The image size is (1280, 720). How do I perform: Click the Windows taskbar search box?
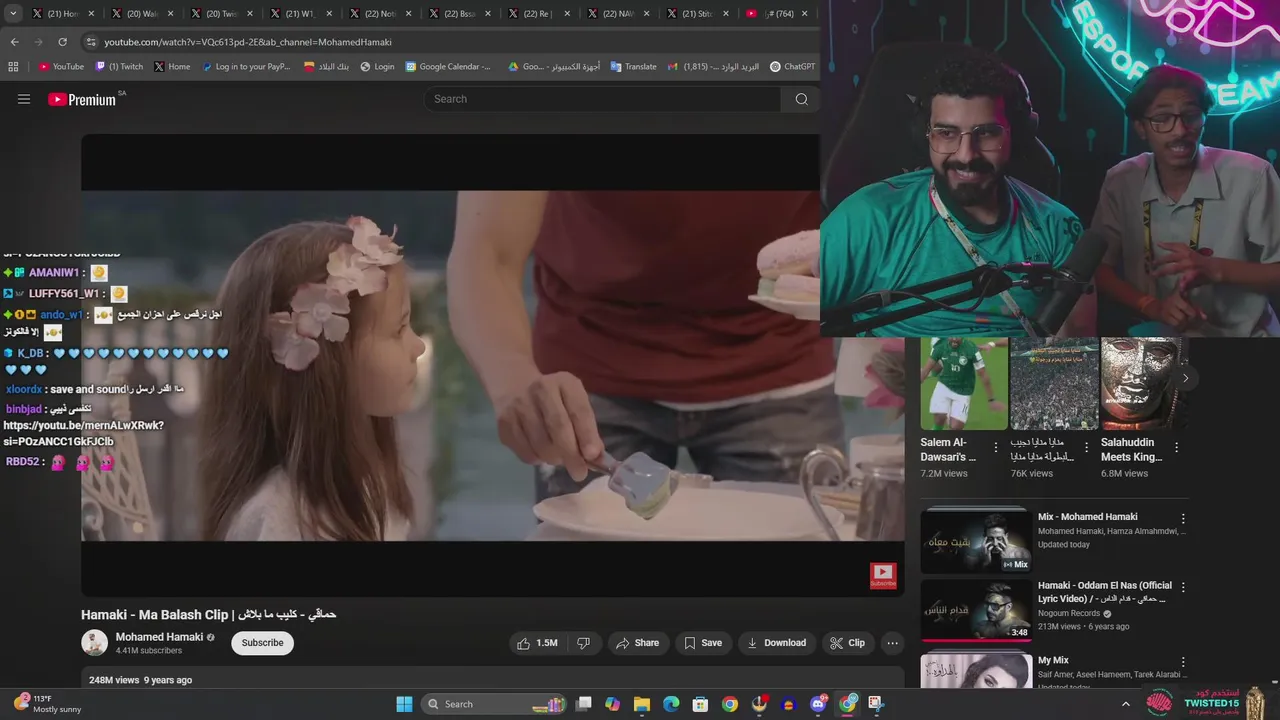point(495,704)
